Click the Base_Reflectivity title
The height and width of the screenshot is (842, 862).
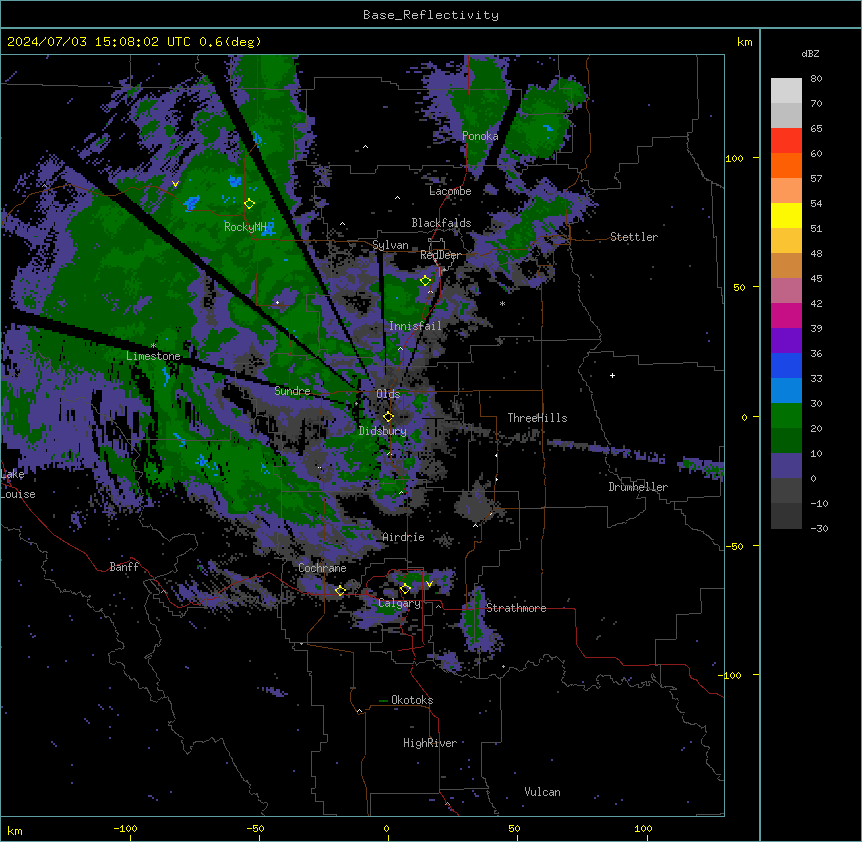tap(431, 15)
